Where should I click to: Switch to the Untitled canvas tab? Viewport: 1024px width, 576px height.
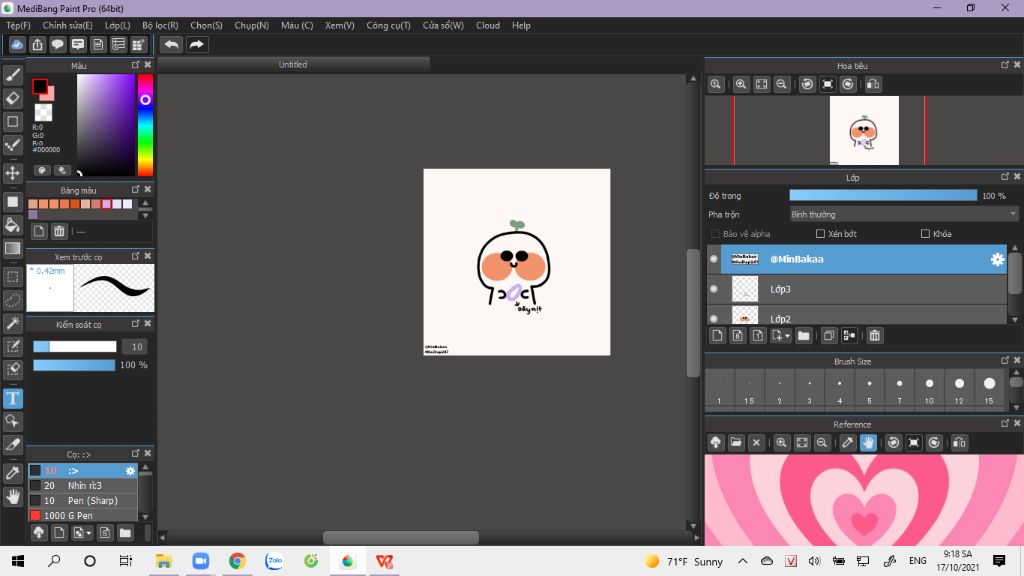(293, 65)
